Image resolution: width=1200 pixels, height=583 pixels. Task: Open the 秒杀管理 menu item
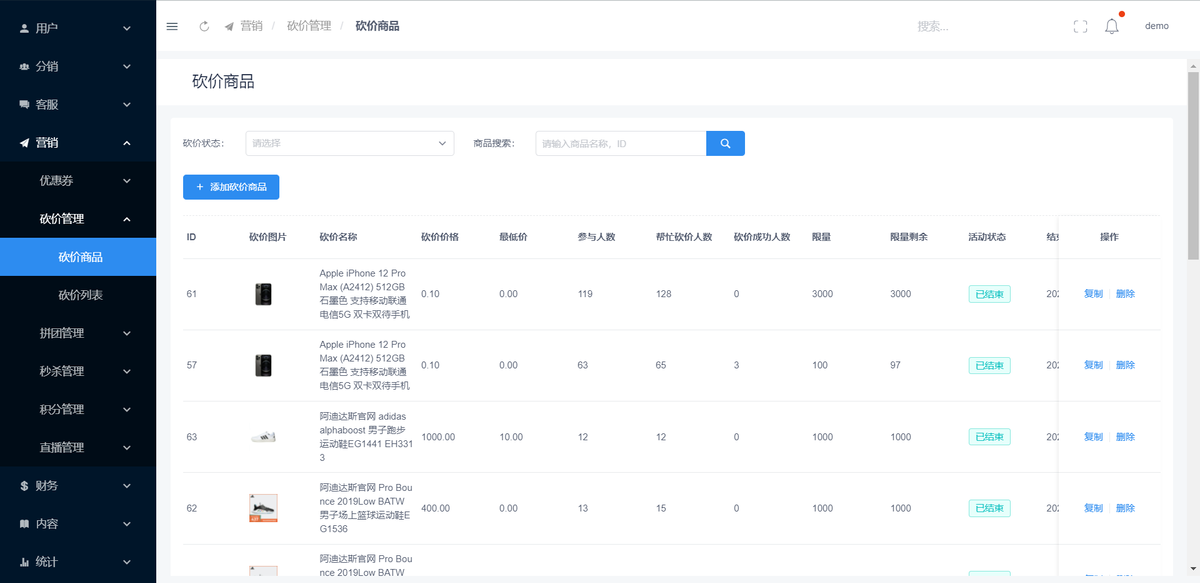(78, 371)
